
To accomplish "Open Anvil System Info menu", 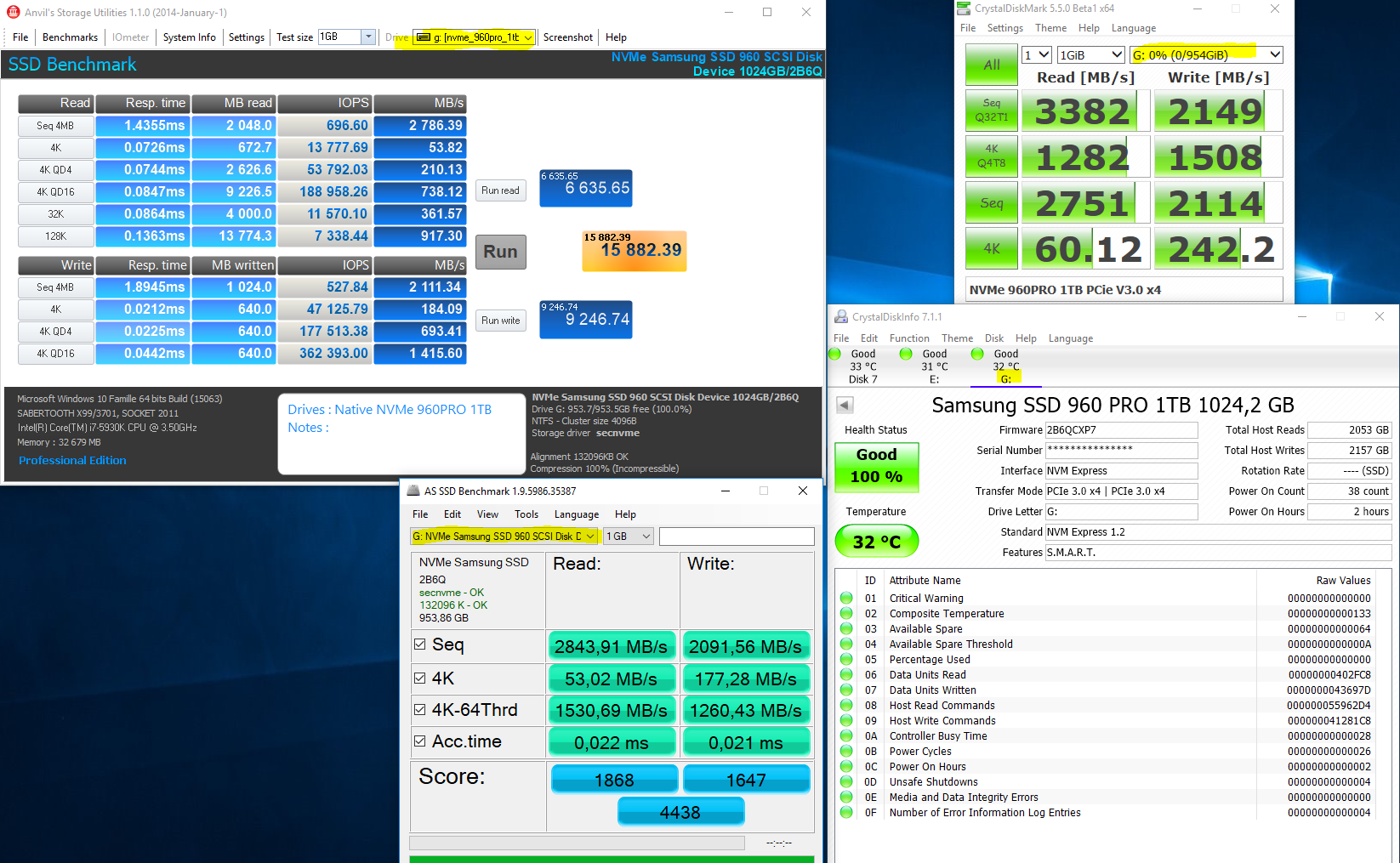I will click(x=189, y=37).
